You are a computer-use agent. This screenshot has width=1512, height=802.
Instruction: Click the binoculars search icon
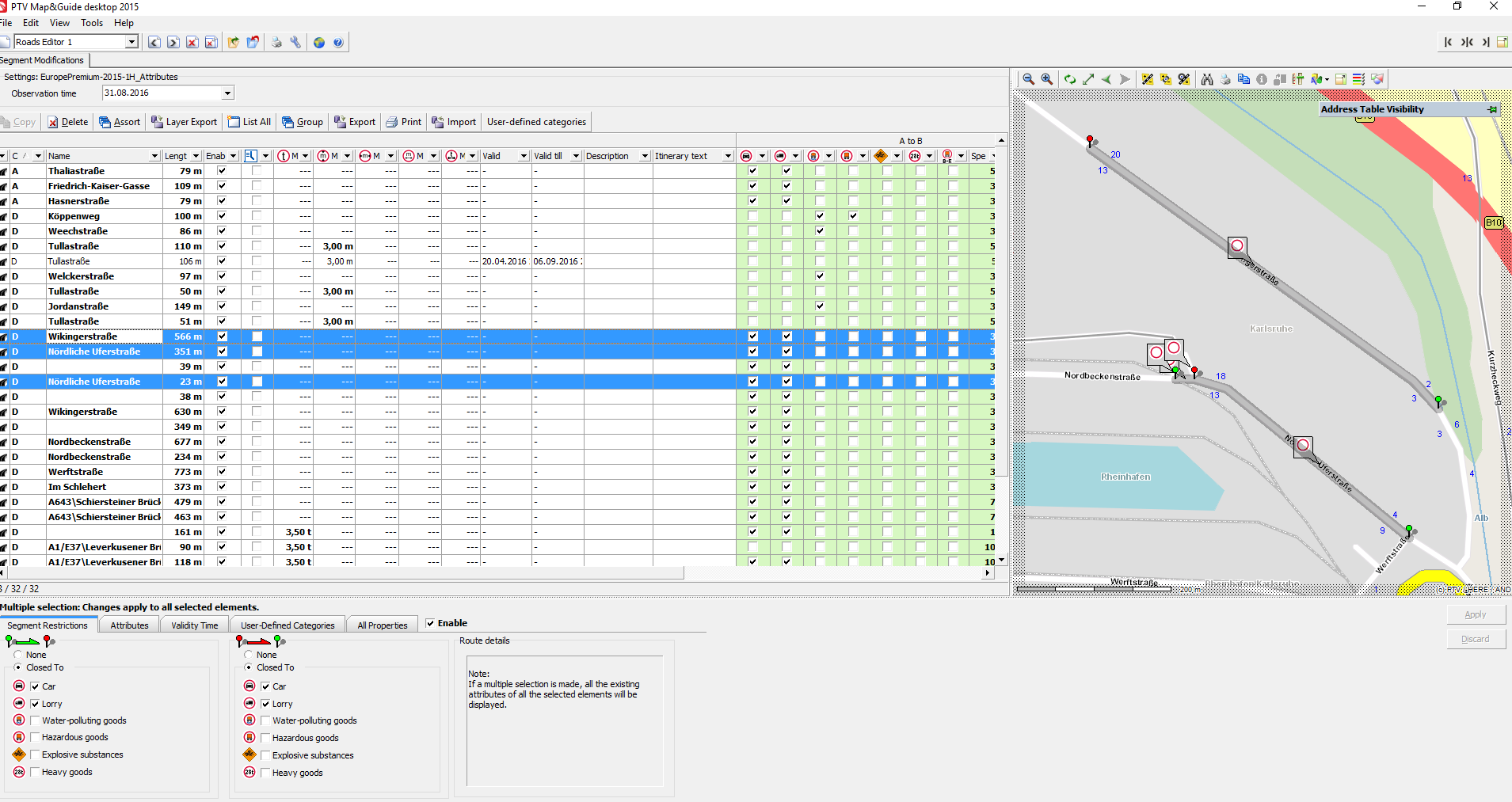click(x=1207, y=79)
